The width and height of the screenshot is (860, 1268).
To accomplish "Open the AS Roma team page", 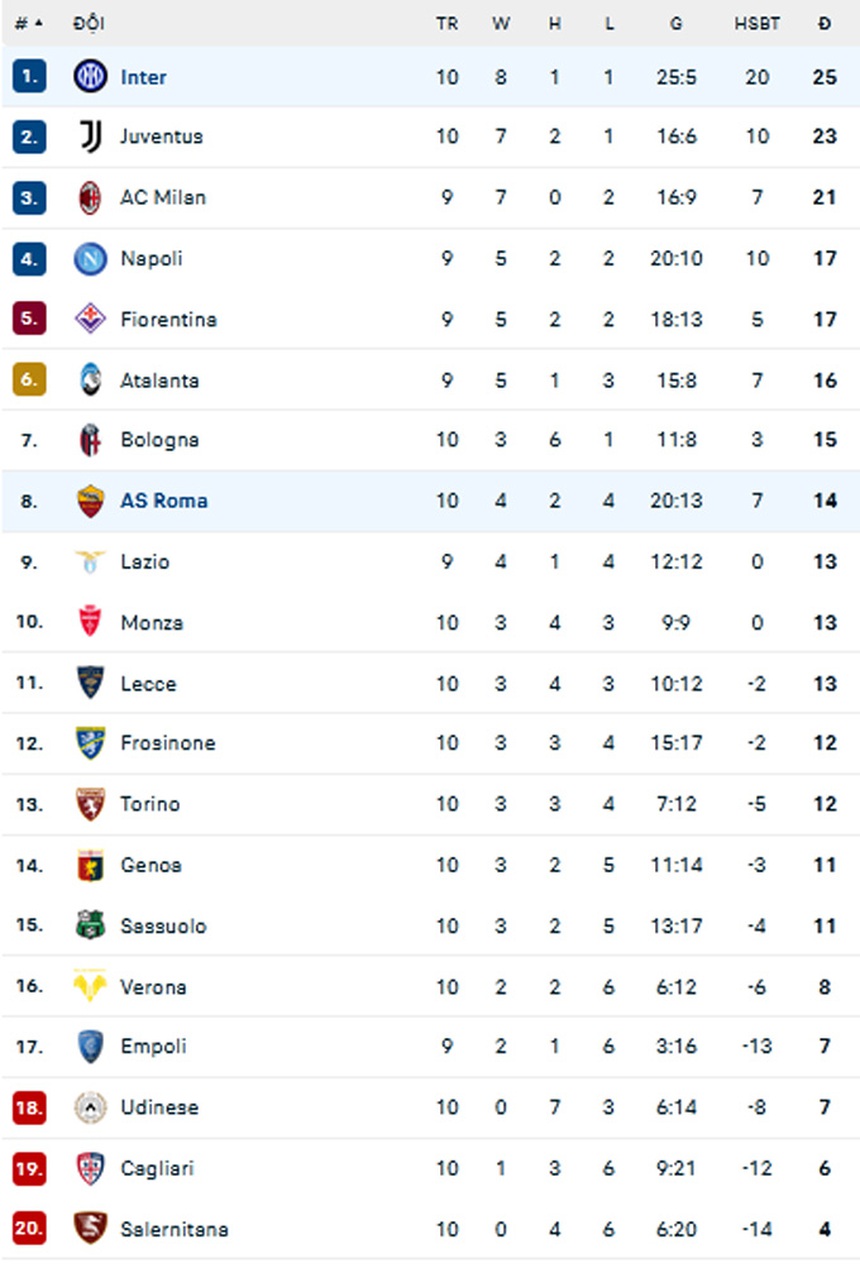I will (163, 501).
